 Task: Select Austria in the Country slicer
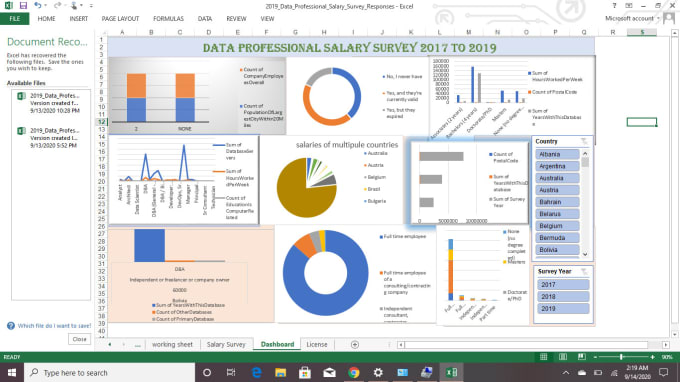(557, 190)
